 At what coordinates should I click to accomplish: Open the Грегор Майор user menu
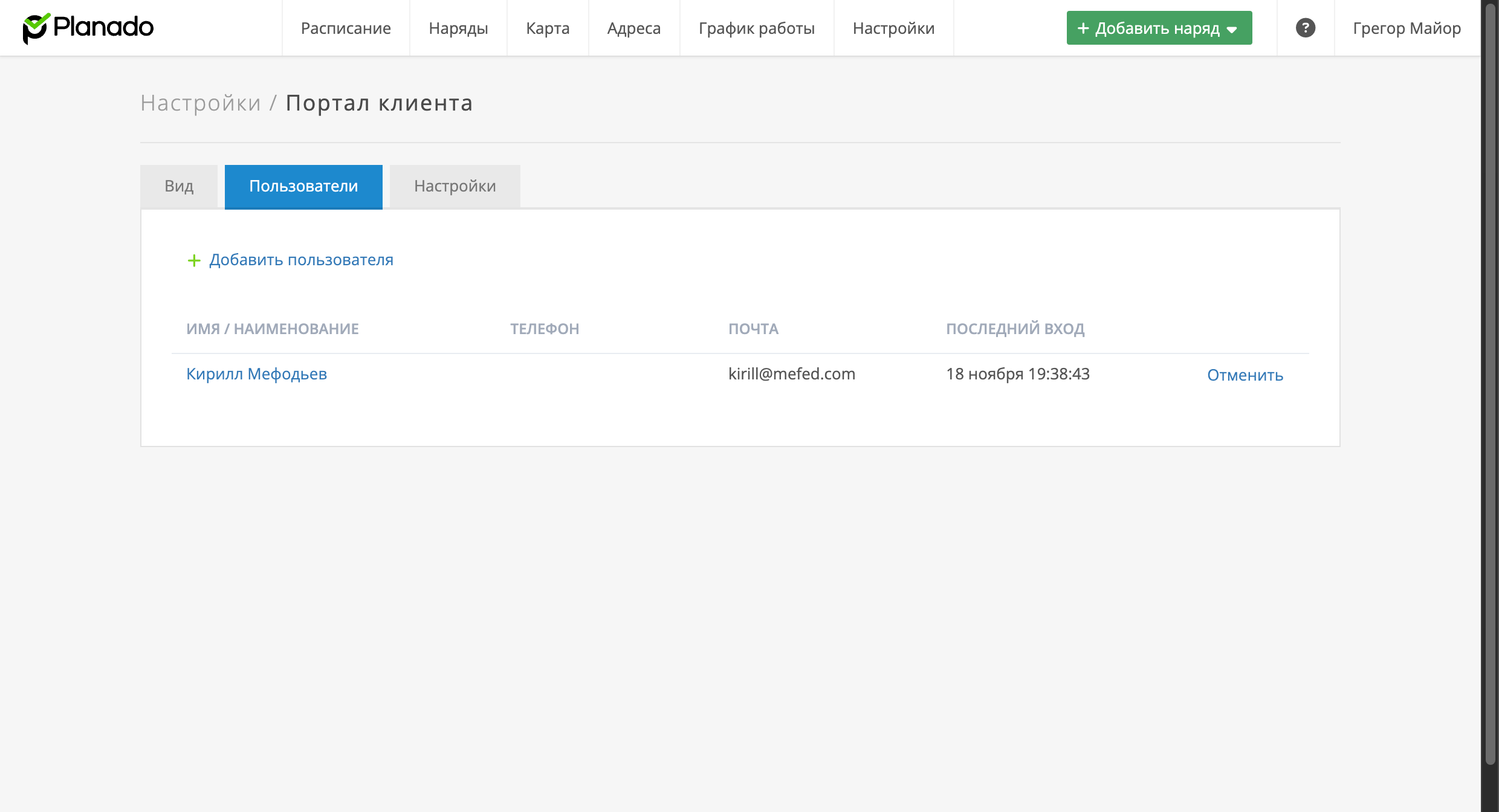tap(1407, 28)
